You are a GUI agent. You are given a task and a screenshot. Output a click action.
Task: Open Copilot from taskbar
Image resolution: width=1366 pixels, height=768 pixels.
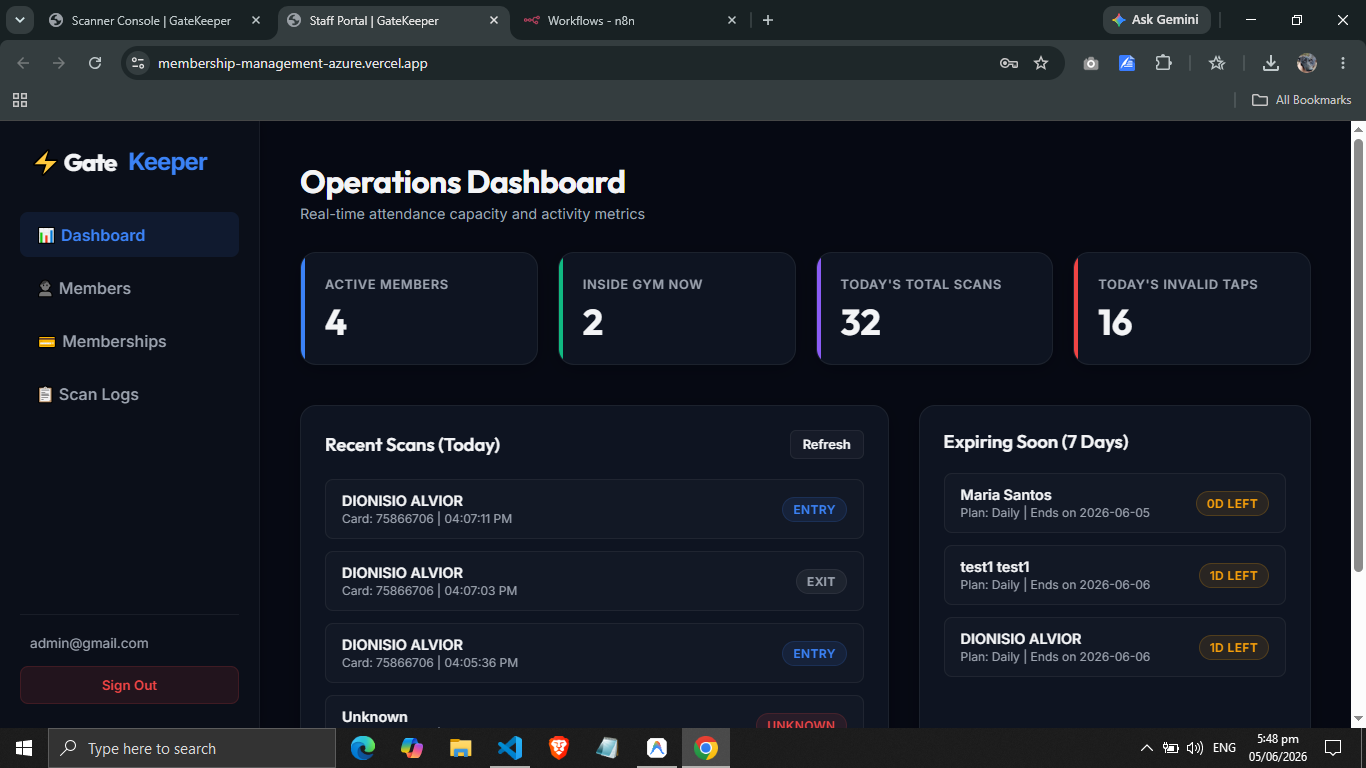coord(412,748)
